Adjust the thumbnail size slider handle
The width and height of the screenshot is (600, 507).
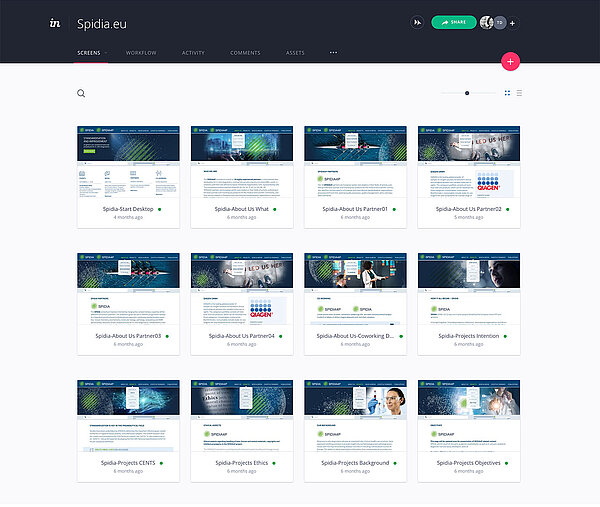pyautogui.click(x=467, y=93)
